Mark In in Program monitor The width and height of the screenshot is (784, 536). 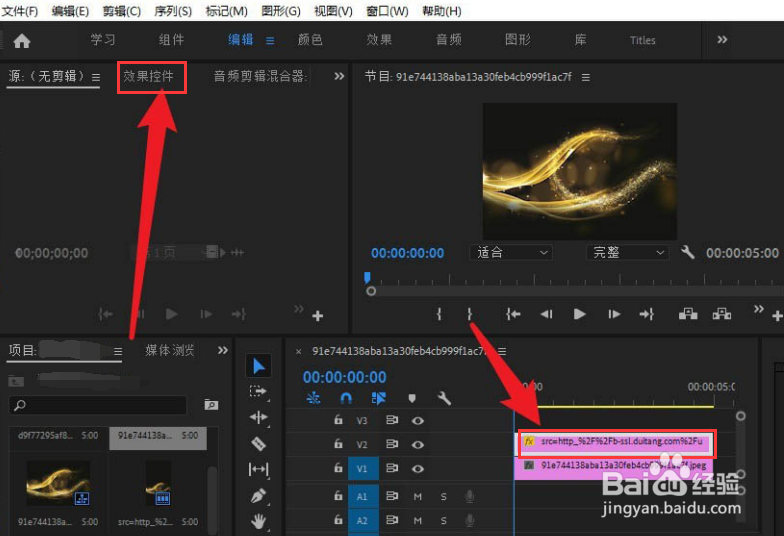click(x=439, y=314)
